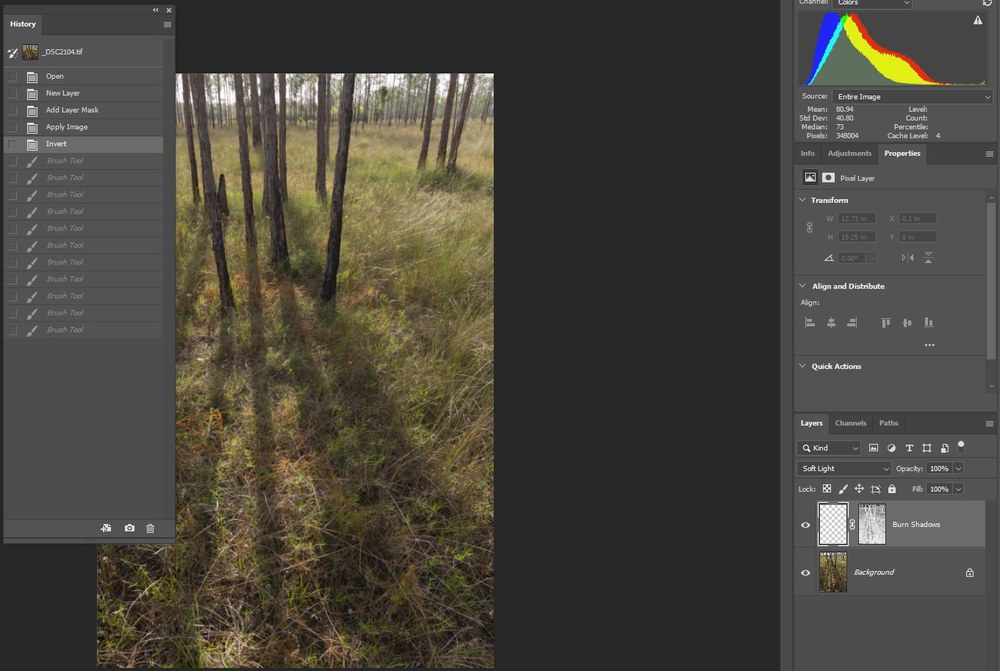1000x671 pixels.
Task: Set history brush source to New Layer state
Action: coord(12,94)
